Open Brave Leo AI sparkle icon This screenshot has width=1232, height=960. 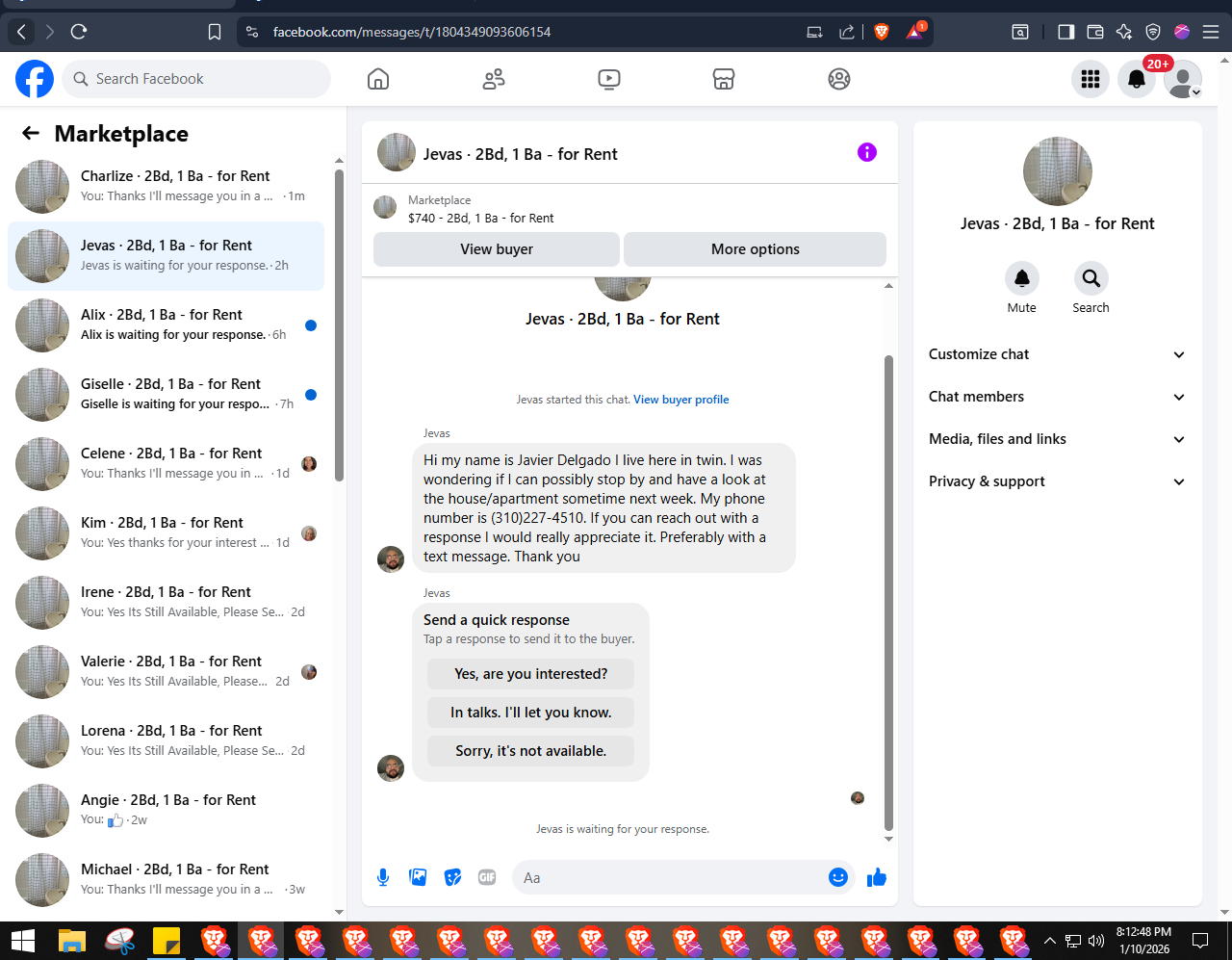[1123, 32]
